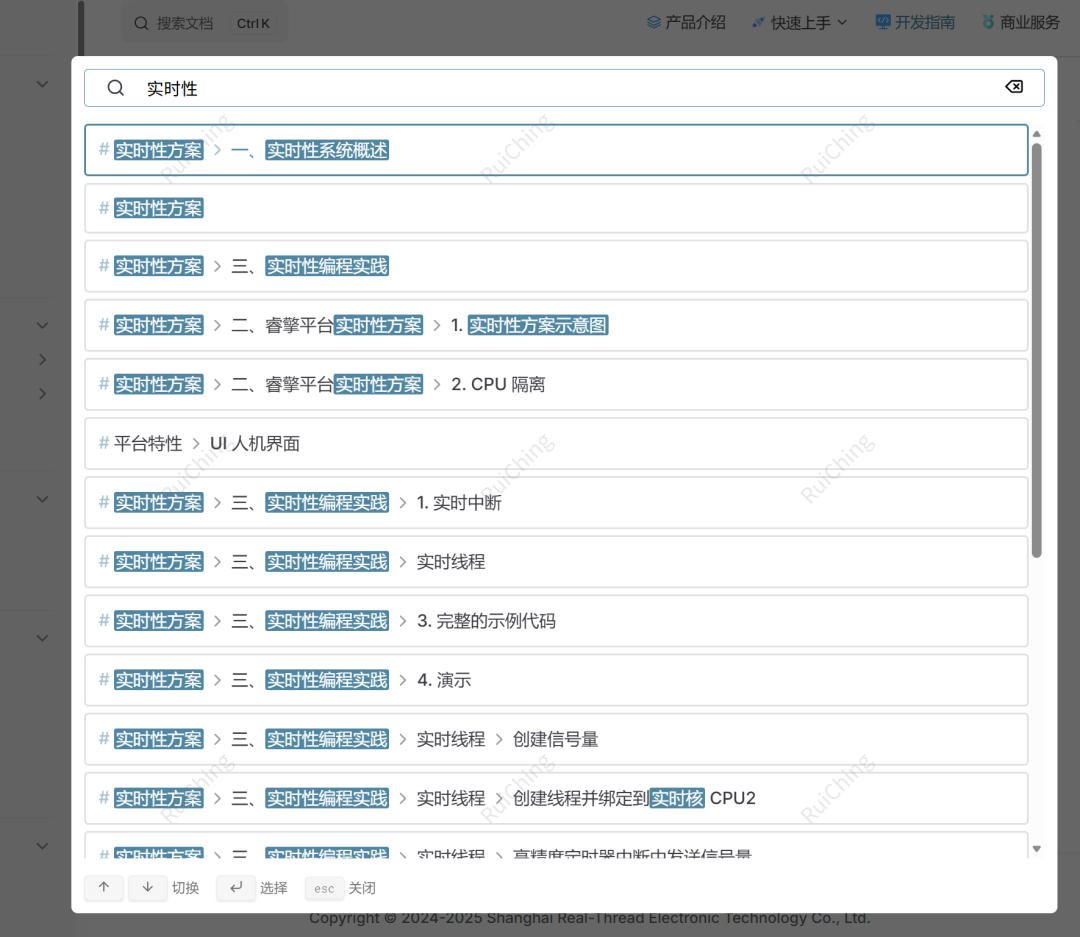Click the results list scroll-up arrow
1080x937 pixels.
click(1037, 134)
